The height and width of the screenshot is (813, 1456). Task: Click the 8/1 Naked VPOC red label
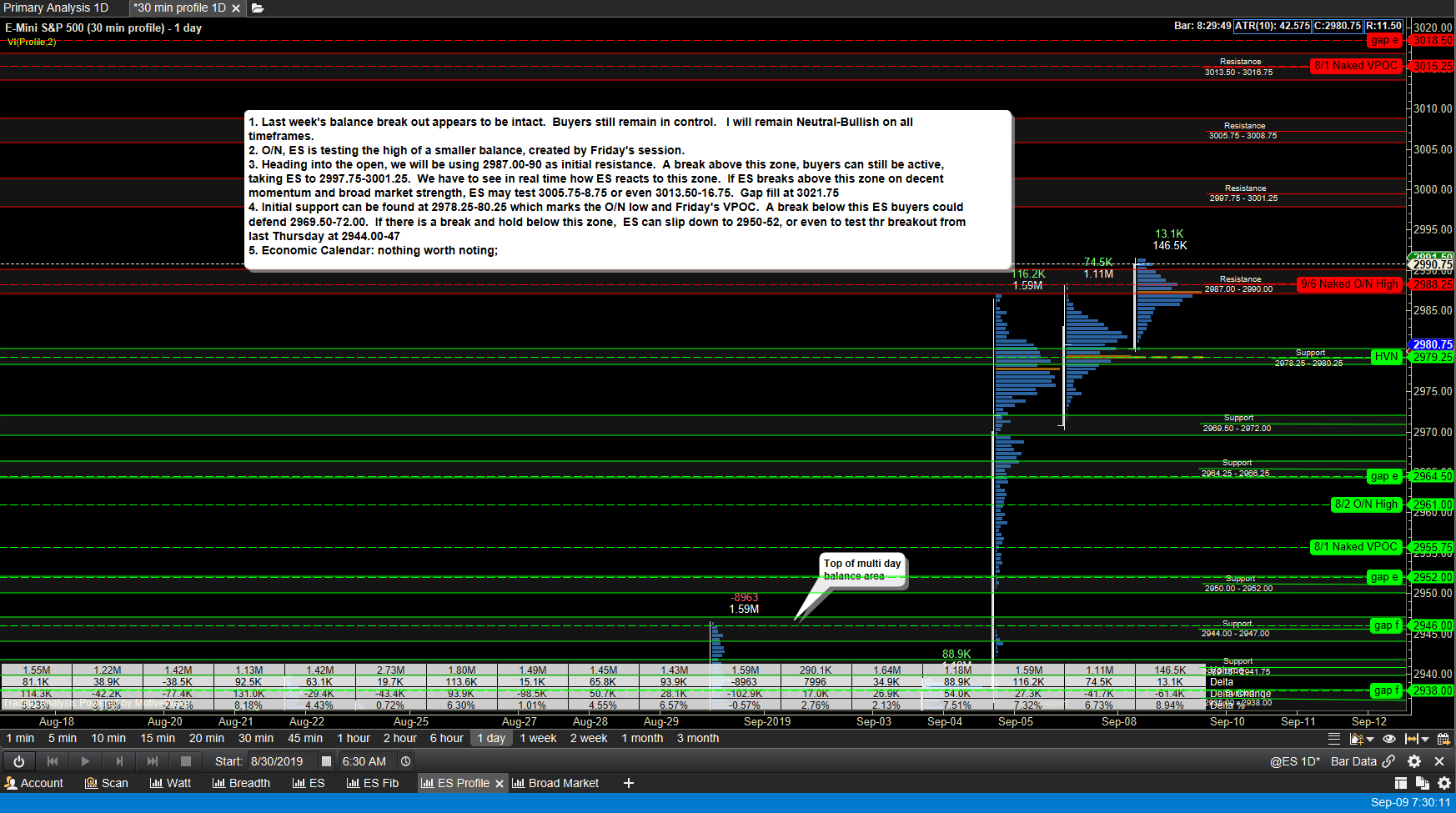click(x=1356, y=66)
